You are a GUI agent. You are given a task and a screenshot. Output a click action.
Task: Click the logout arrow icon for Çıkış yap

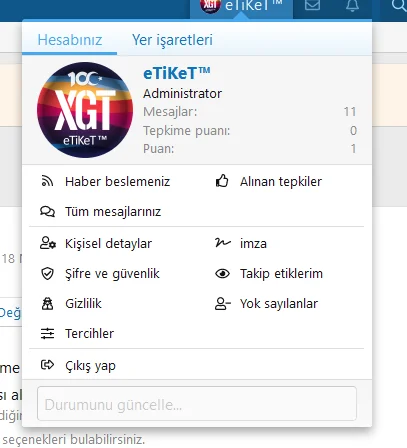[x=47, y=365]
